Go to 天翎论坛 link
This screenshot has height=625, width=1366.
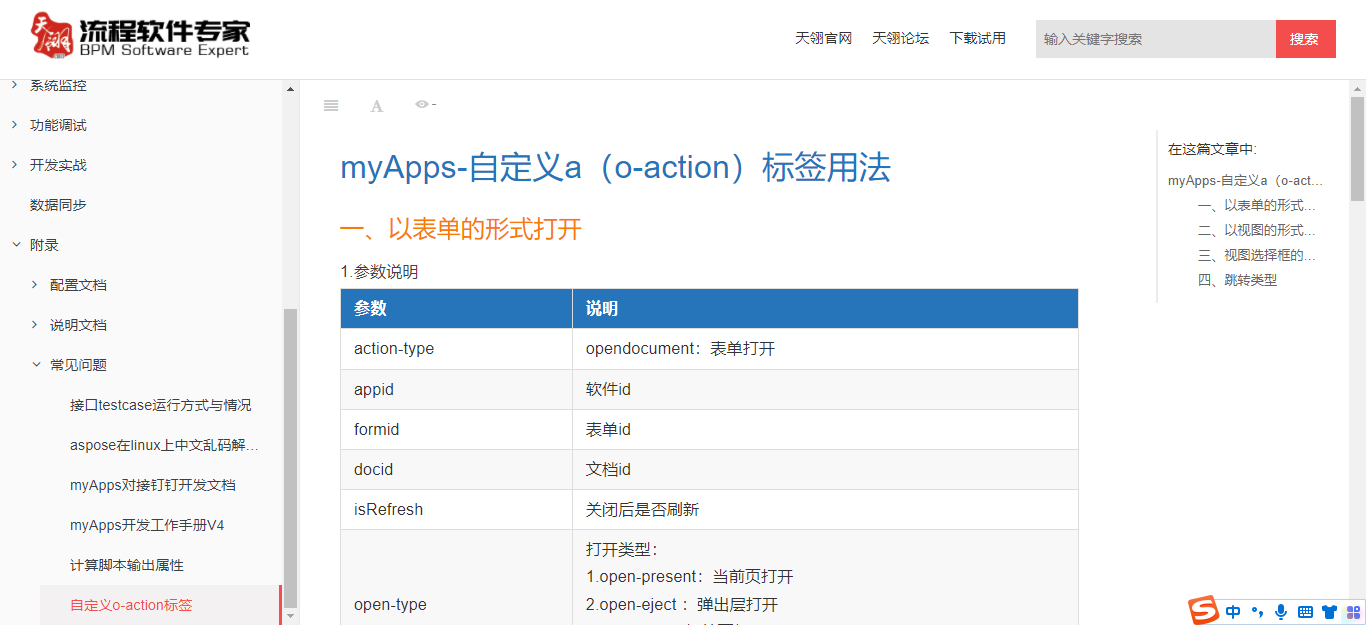tap(900, 38)
